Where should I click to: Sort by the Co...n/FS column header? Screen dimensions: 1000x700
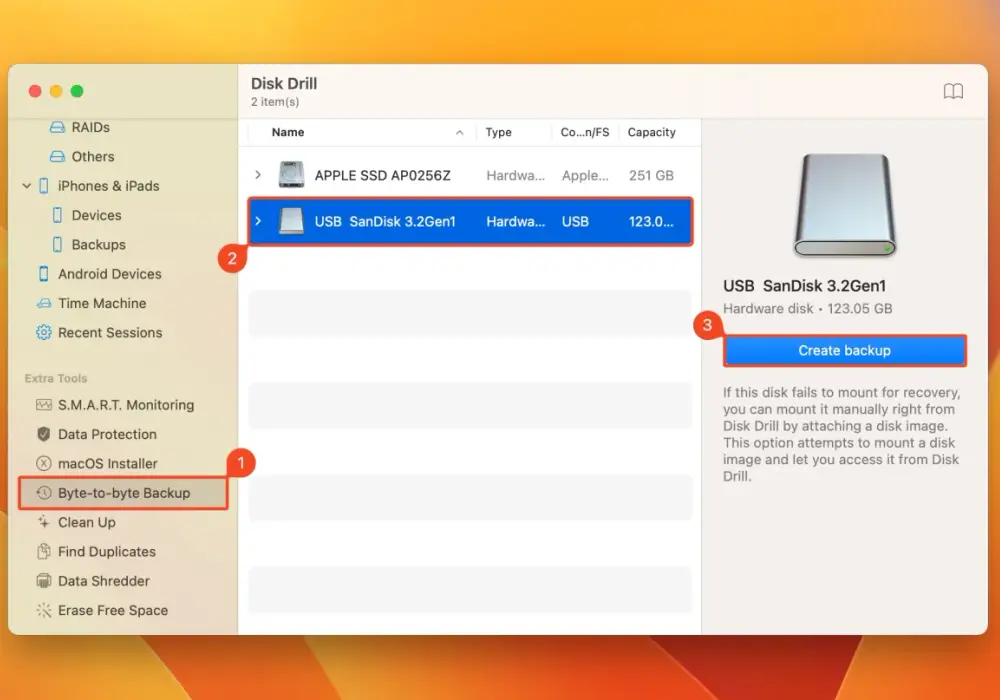pyautogui.click(x=585, y=132)
